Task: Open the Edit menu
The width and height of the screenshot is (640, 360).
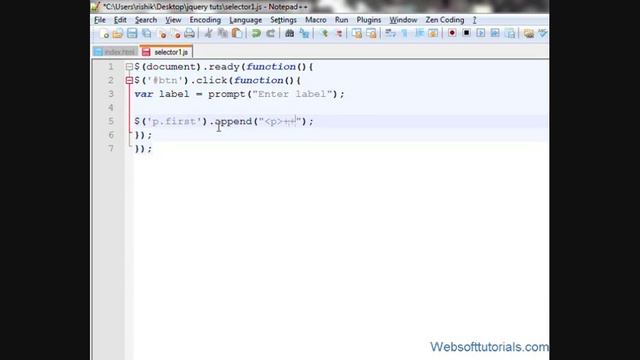Action: [x=120, y=20]
